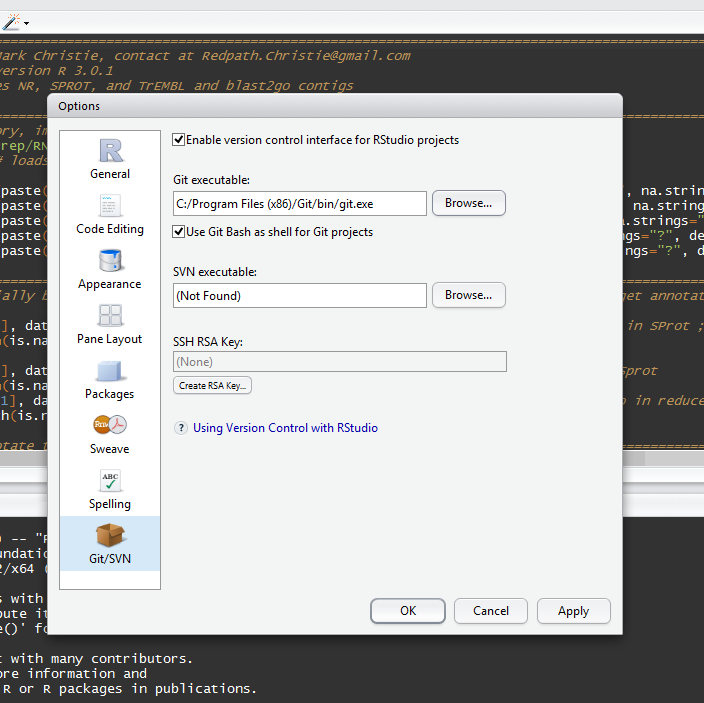Click the 'Git executable:' label

pyautogui.click(x=211, y=180)
